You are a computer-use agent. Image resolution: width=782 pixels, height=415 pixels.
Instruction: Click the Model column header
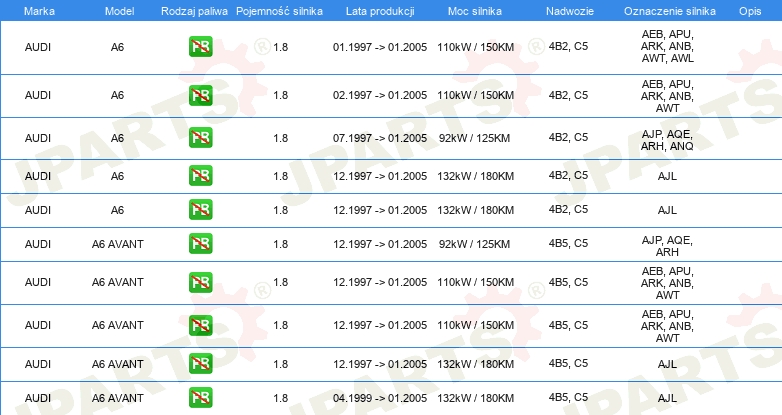point(119,11)
